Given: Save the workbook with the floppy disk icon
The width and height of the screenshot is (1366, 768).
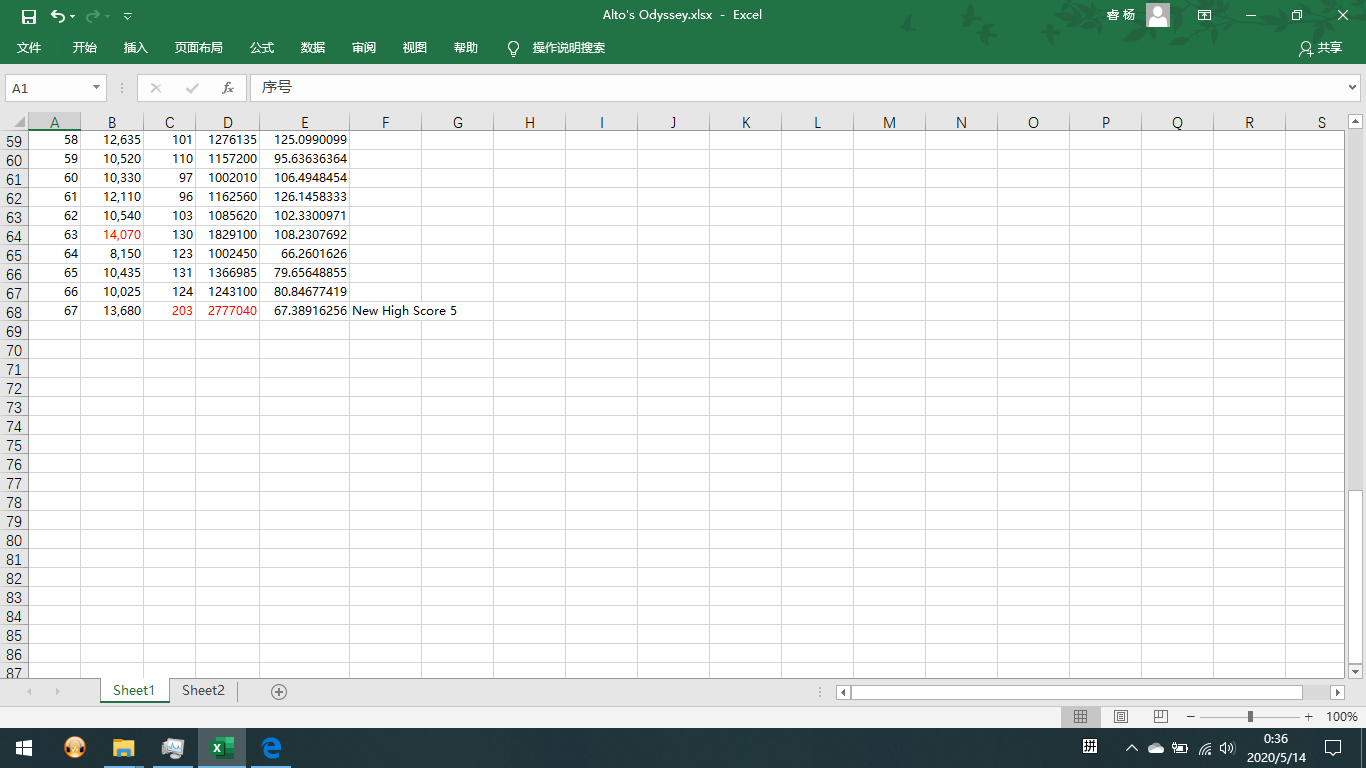Looking at the screenshot, I should (29, 16).
